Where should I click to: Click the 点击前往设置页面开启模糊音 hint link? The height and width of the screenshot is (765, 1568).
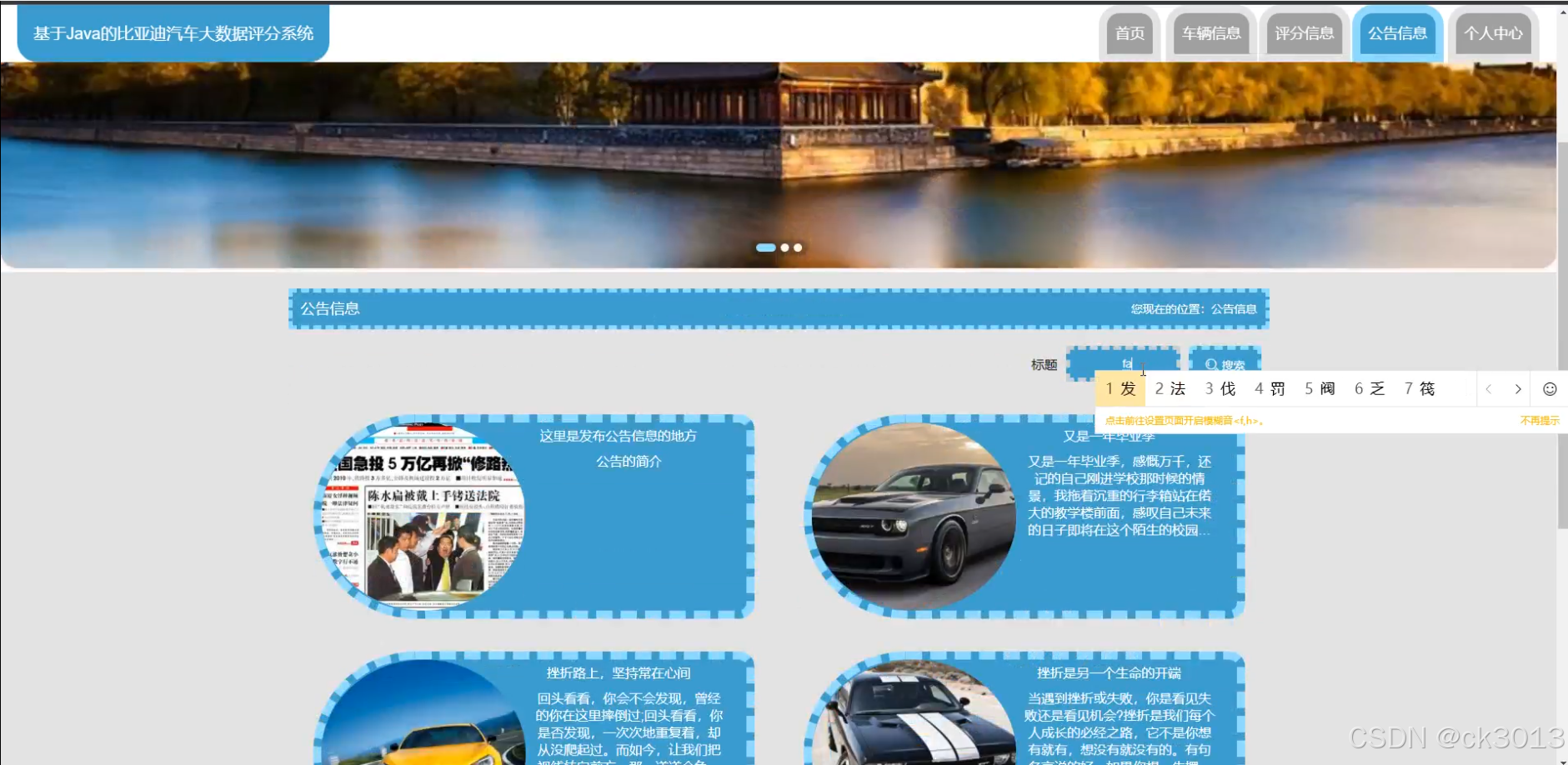pos(1185,421)
